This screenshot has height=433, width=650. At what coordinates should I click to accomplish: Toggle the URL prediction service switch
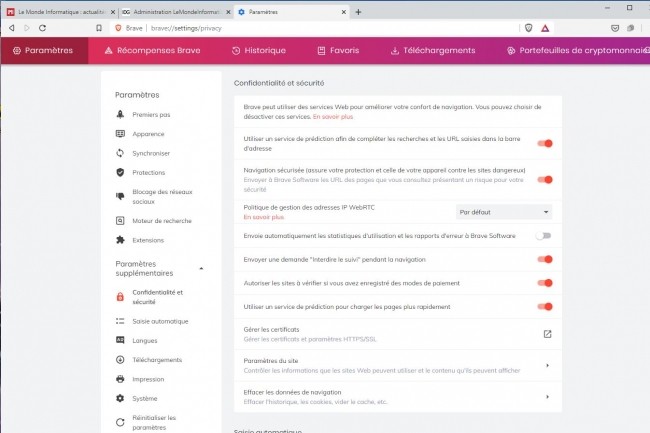545,143
